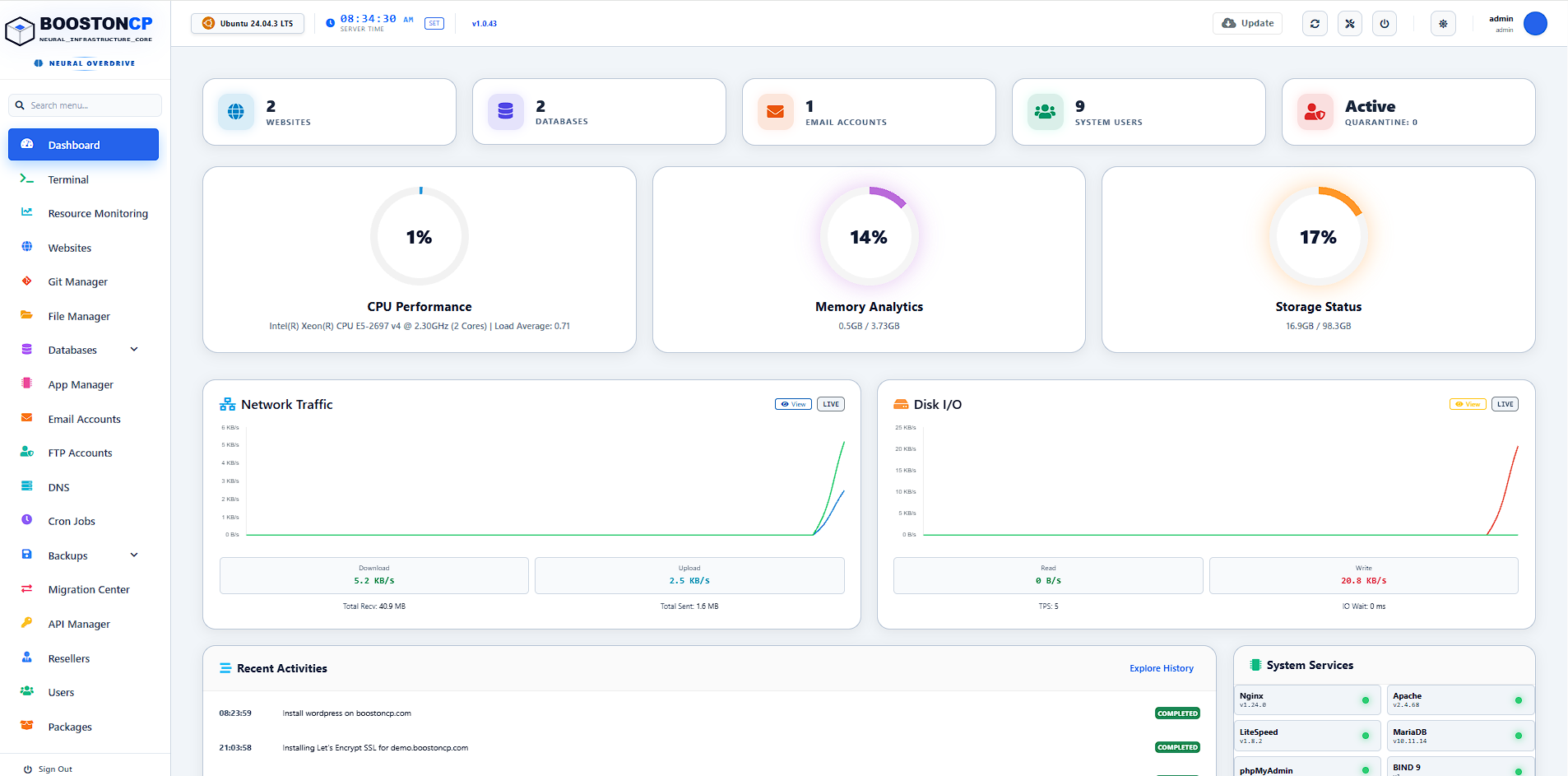Click the SET button next to server time
This screenshot has height=776, width=1568.
[x=434, y=24]
